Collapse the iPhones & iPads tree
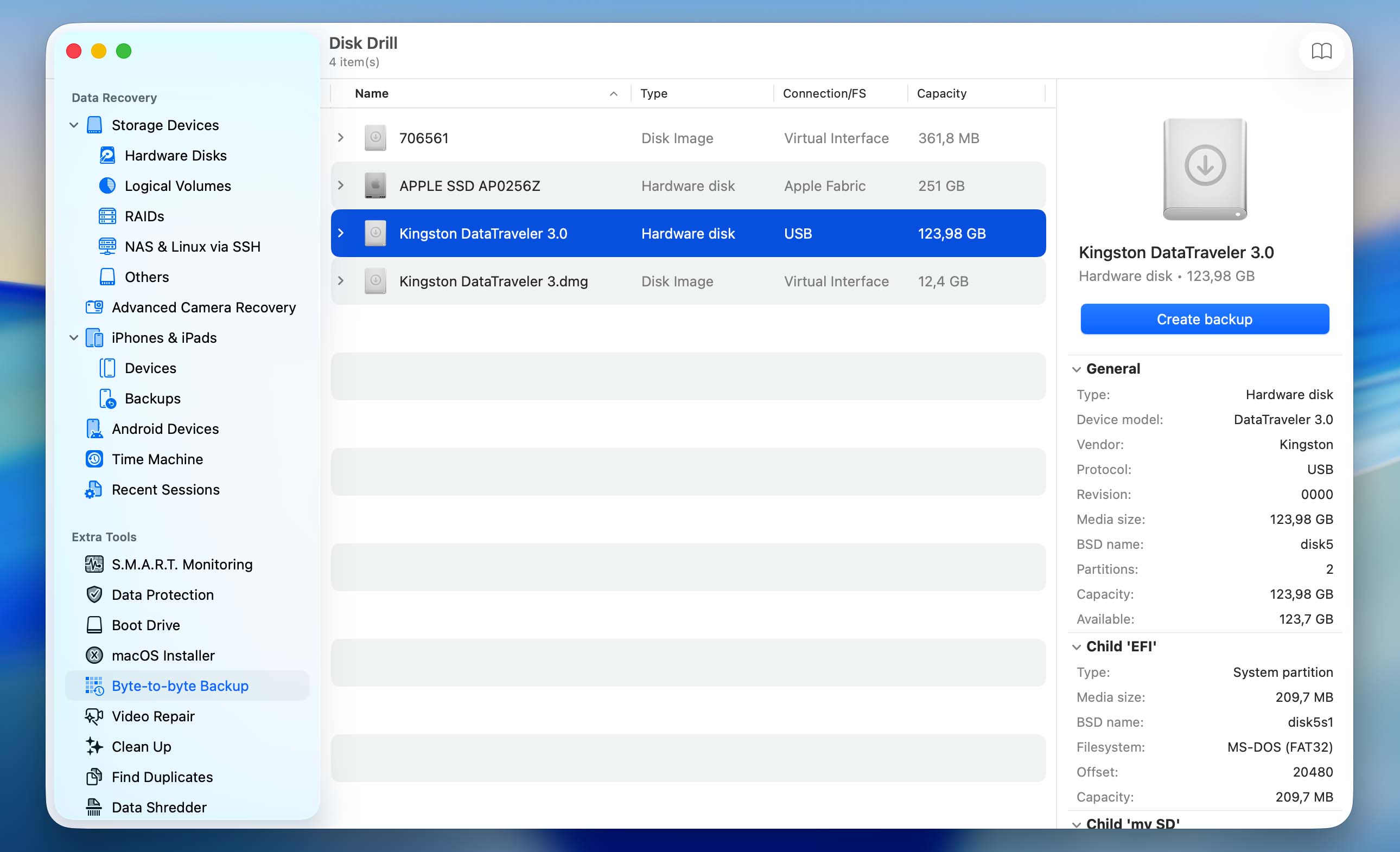 74,337
